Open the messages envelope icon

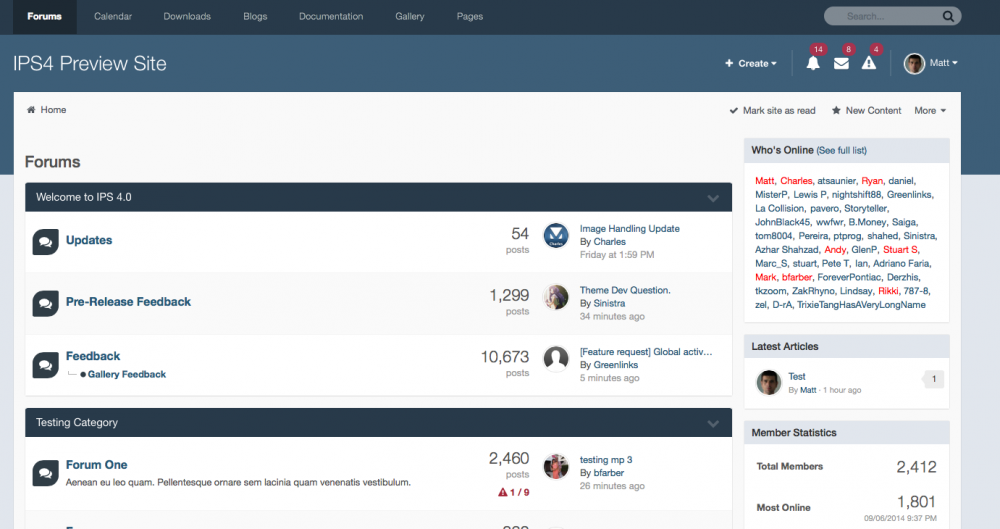[x=841, y=63]
